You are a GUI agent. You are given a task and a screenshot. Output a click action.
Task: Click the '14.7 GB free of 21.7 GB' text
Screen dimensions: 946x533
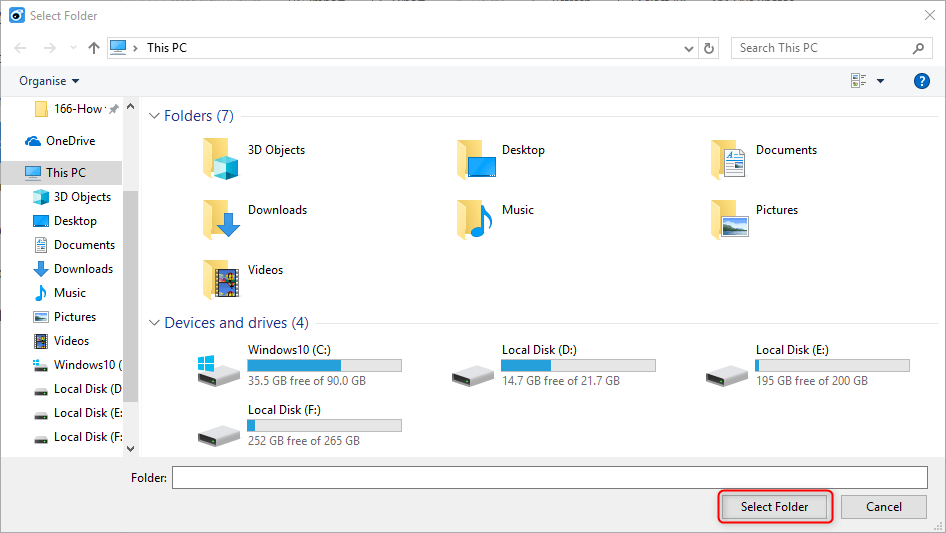coord(560,381)
